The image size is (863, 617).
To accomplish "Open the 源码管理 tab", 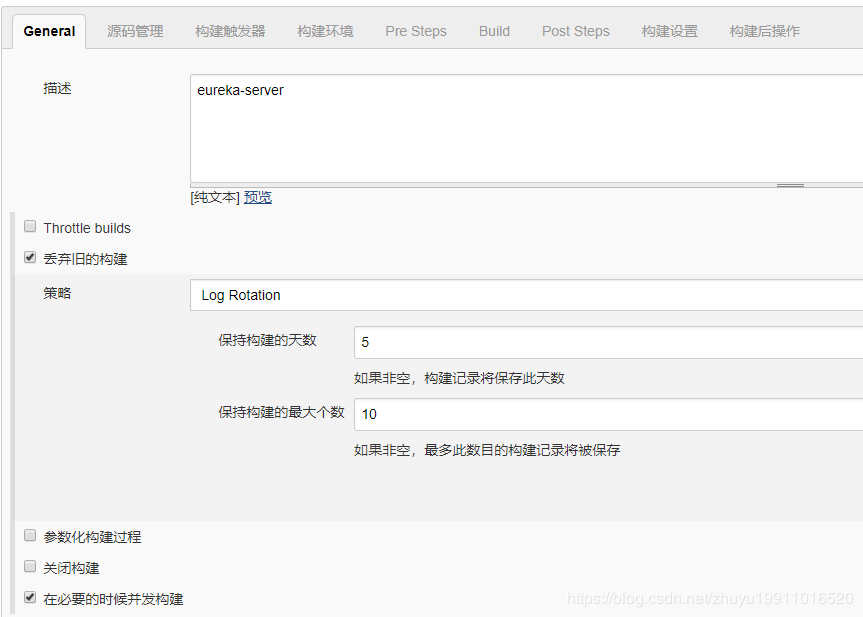I will click(135, 31).
